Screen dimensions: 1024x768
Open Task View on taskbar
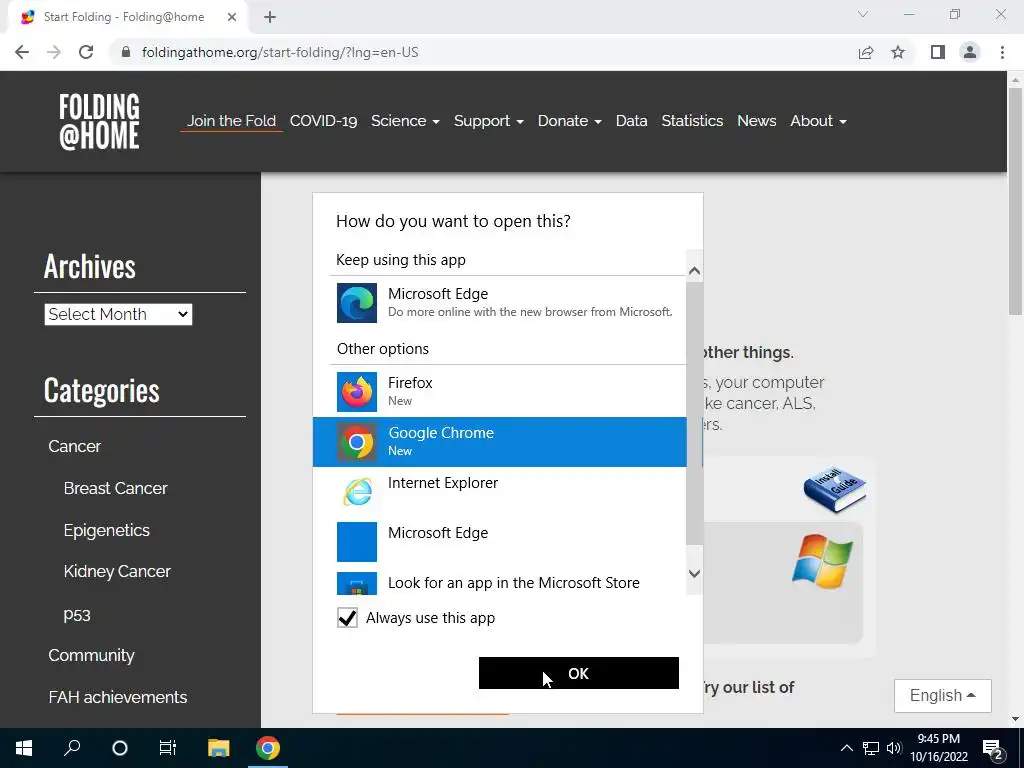click(x=168, y=748)
